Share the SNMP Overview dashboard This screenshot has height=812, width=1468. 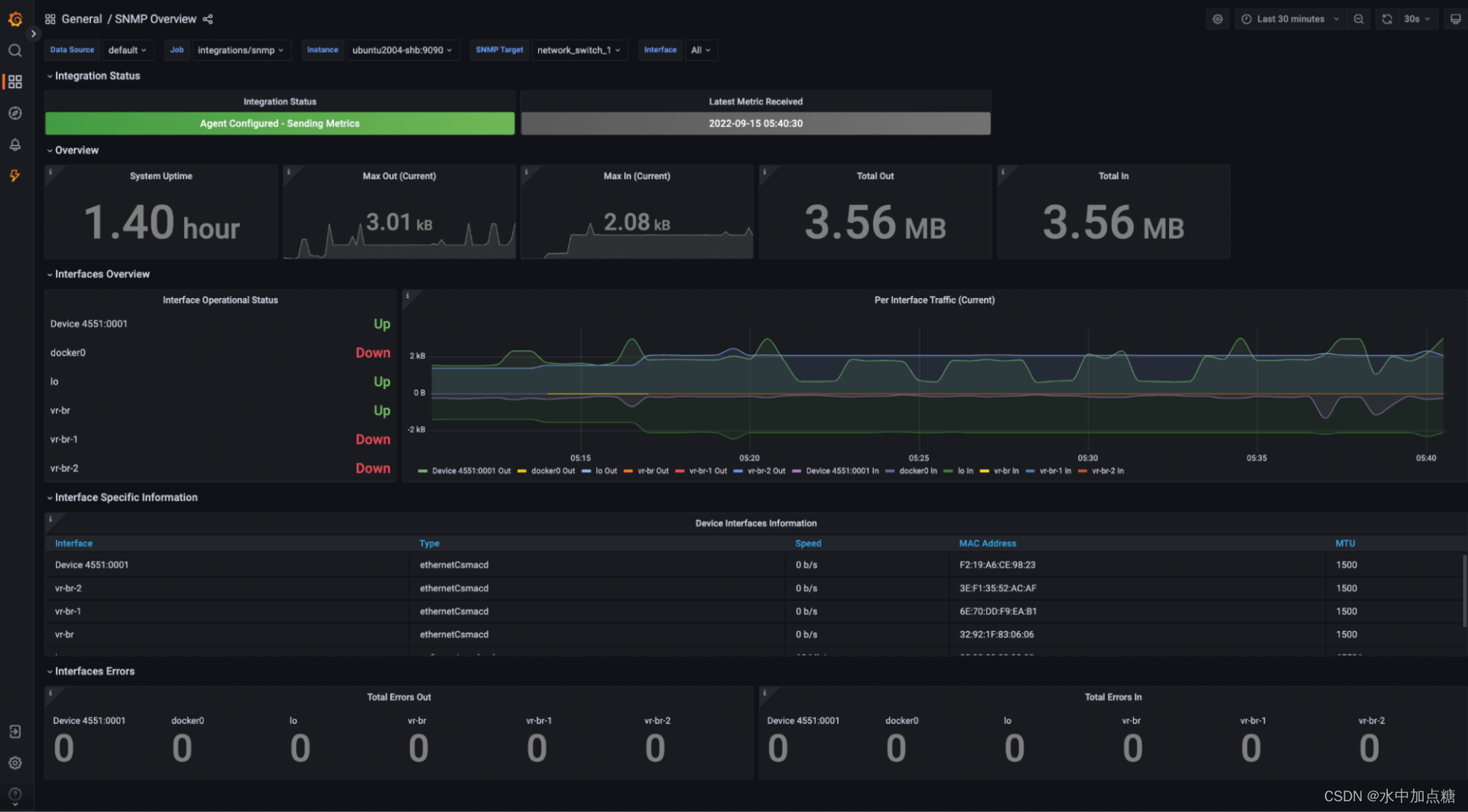pos(208,19)
